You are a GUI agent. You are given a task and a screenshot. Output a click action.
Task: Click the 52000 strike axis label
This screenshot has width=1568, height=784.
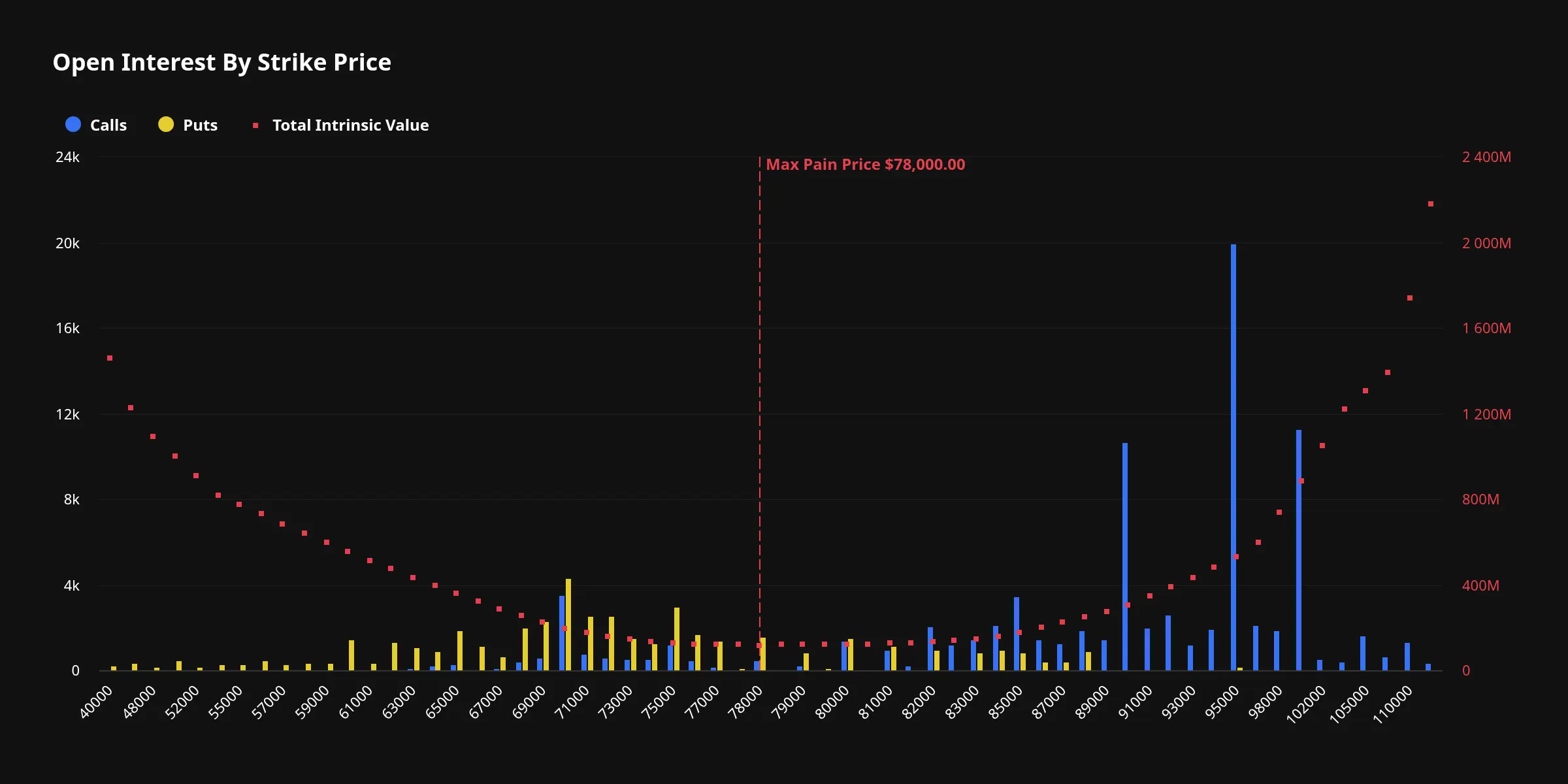tap(182, 702)
